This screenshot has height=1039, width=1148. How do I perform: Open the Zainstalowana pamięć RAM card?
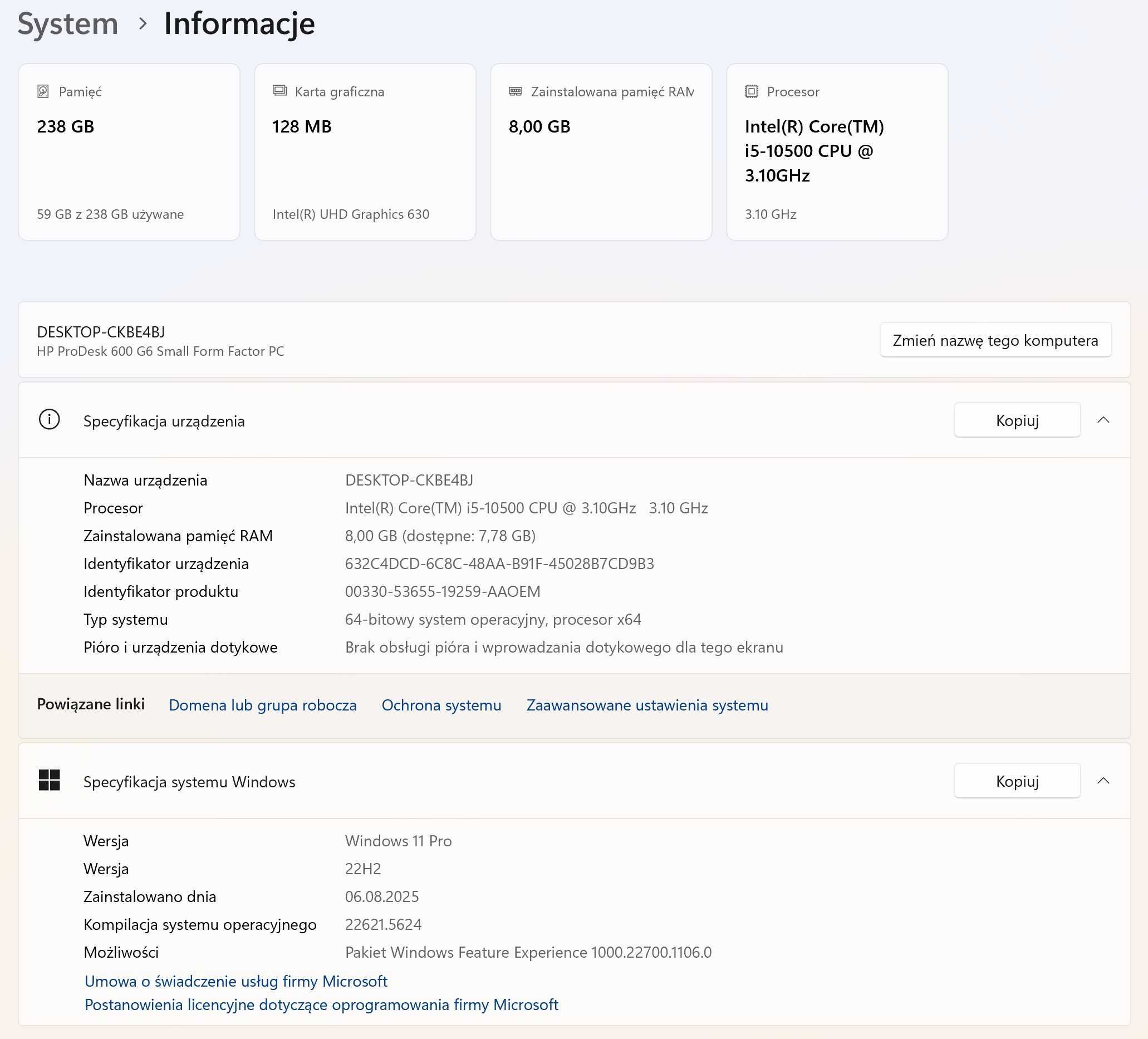601,152
